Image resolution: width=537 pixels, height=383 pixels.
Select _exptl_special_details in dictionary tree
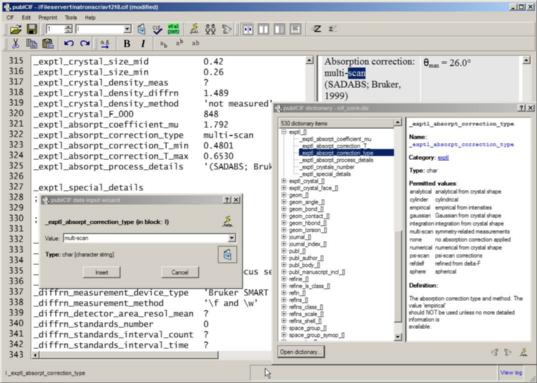pos(326,174)
